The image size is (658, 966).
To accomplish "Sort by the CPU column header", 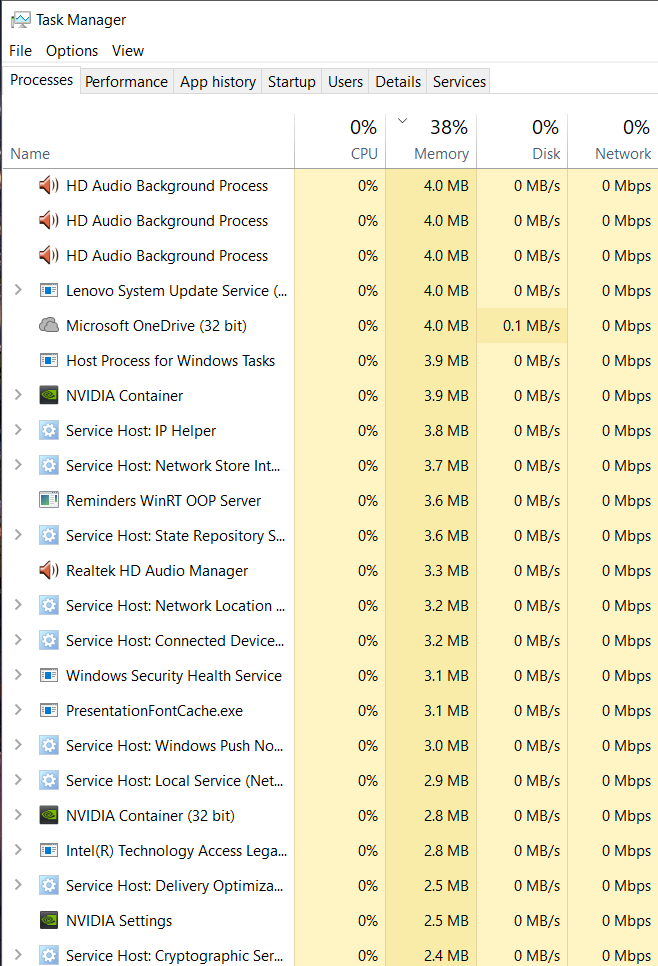I will (x=340, y=141).
